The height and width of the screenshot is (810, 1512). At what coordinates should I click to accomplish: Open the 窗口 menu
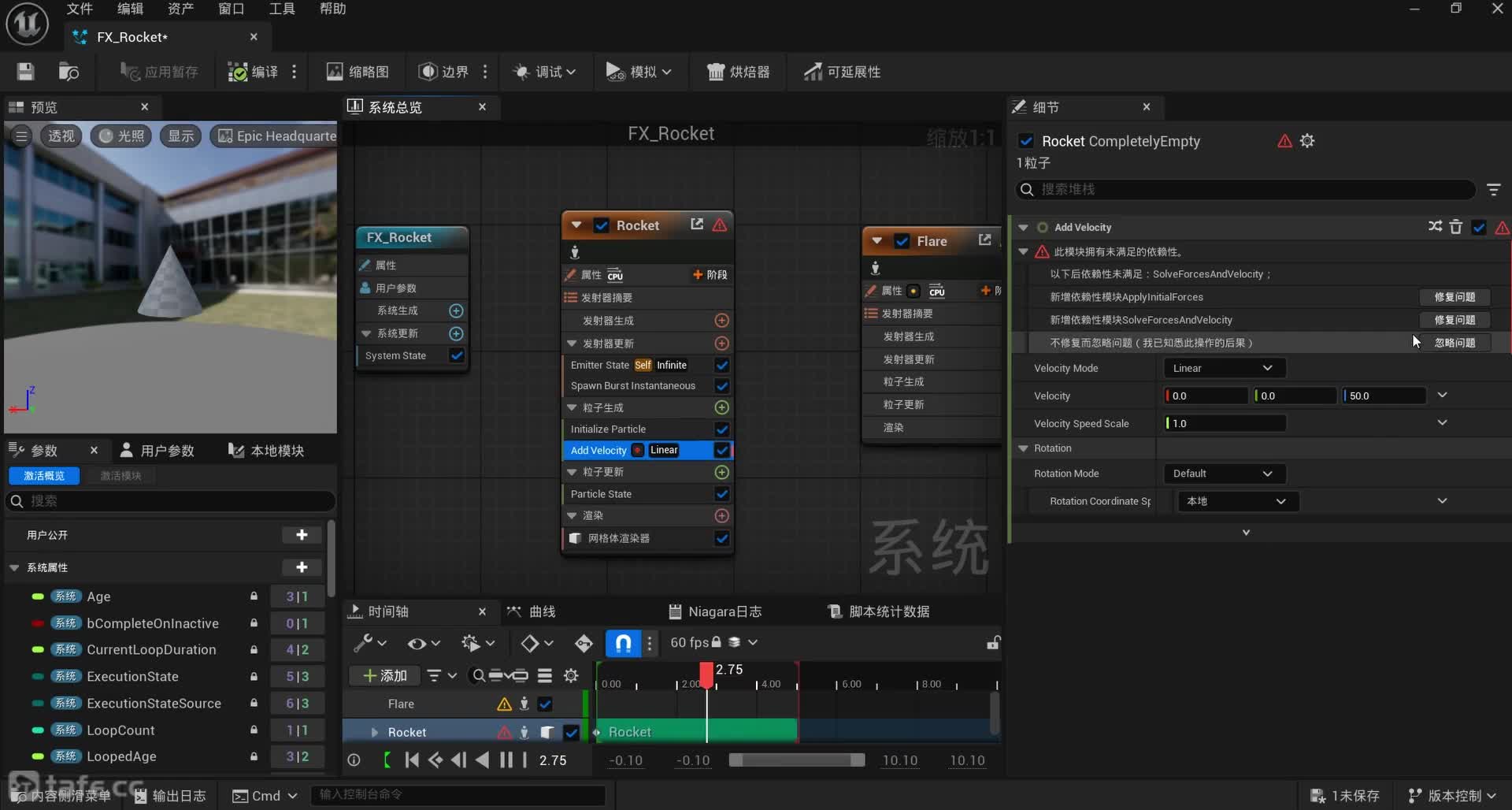click(x=231, y=9)
